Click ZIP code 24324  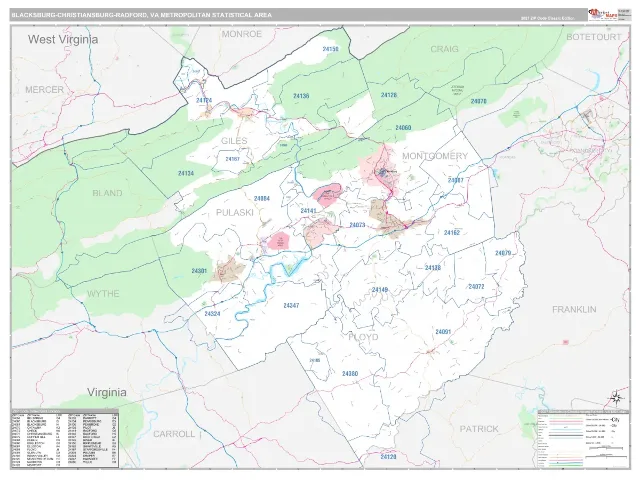pyautogui.click(x=212, y=314)
